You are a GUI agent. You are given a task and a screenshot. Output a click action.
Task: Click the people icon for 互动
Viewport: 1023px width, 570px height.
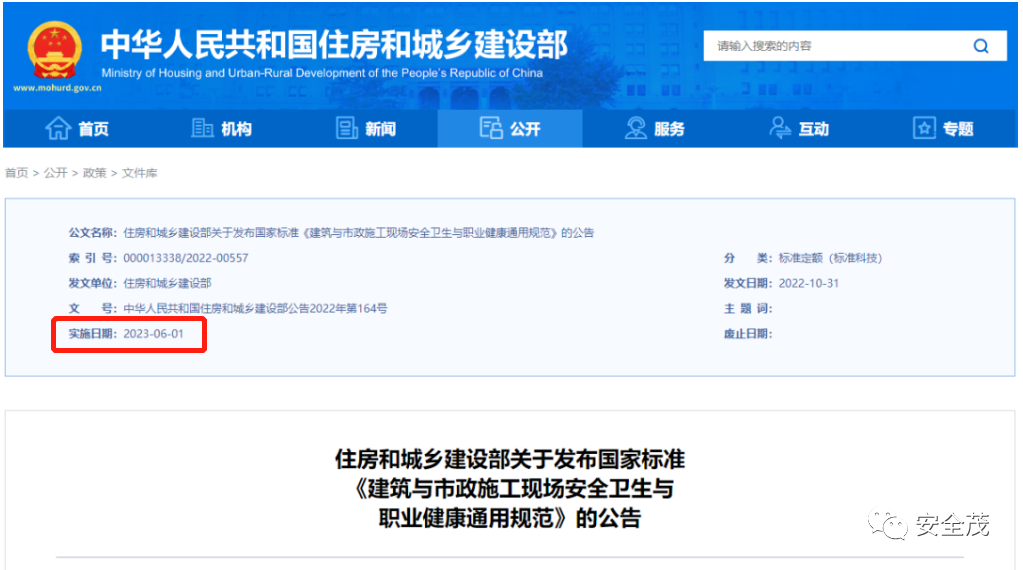coord(780,128)
